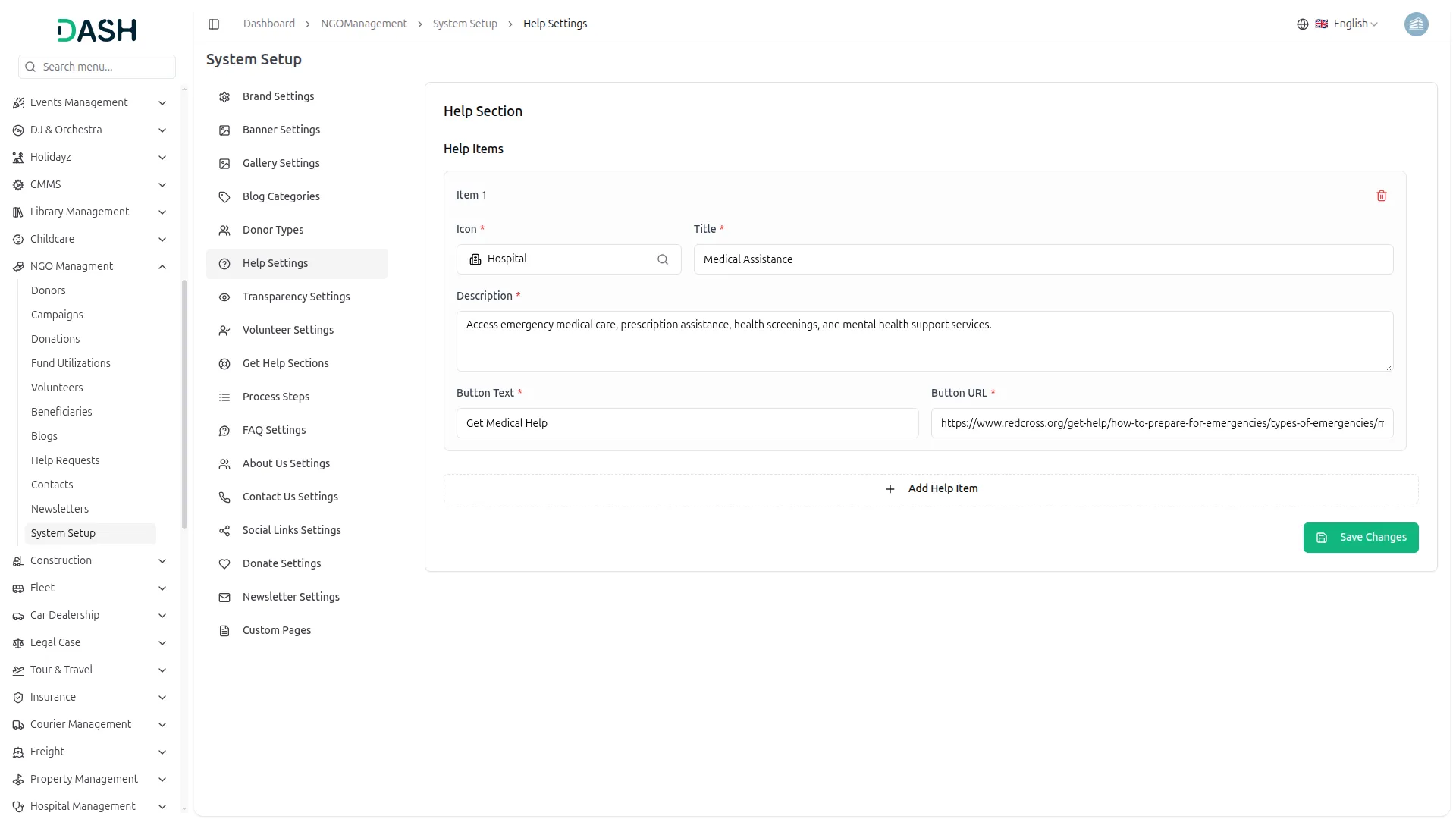The image size is (1456, 819).
Task: Expand the Events Management menu
Action: point(162,103)
